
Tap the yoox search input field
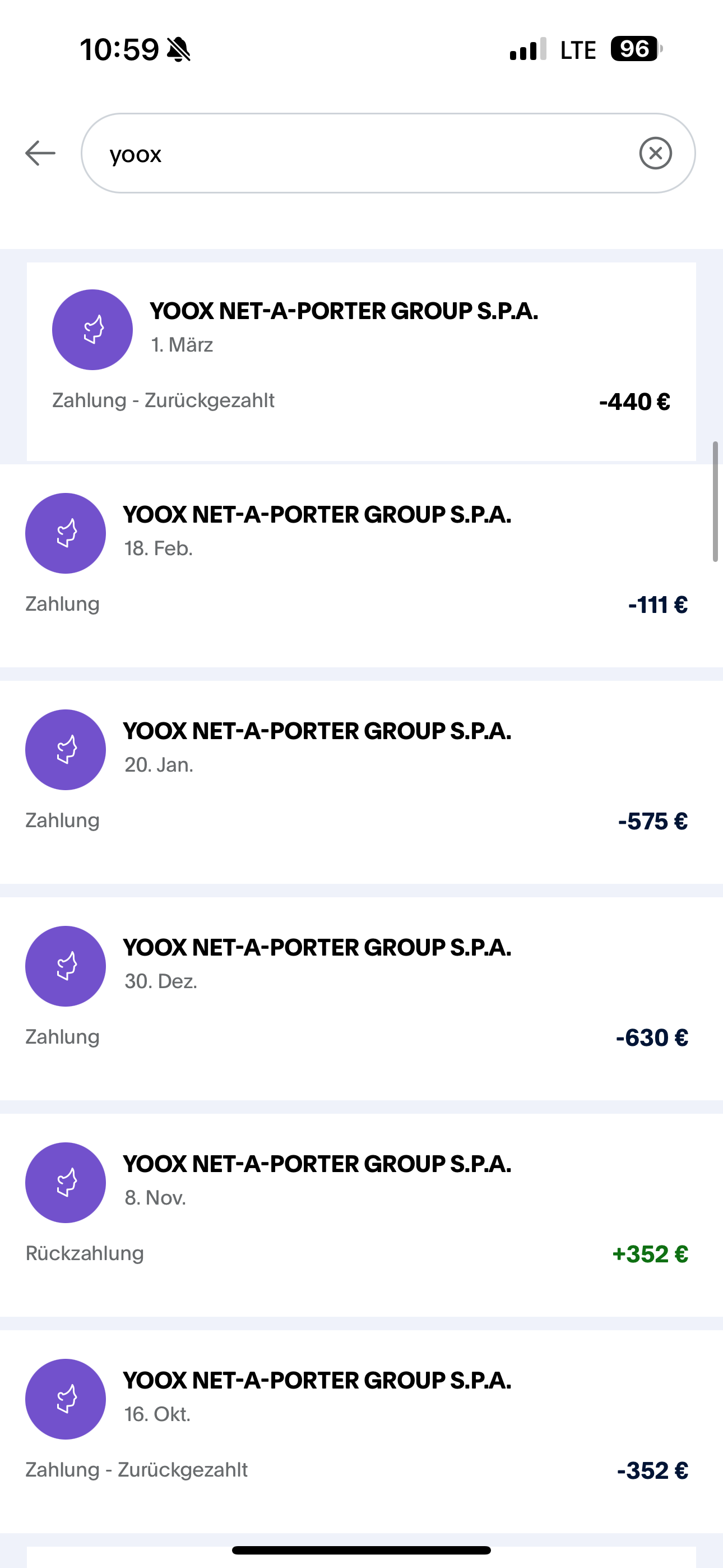pos(365,153)
